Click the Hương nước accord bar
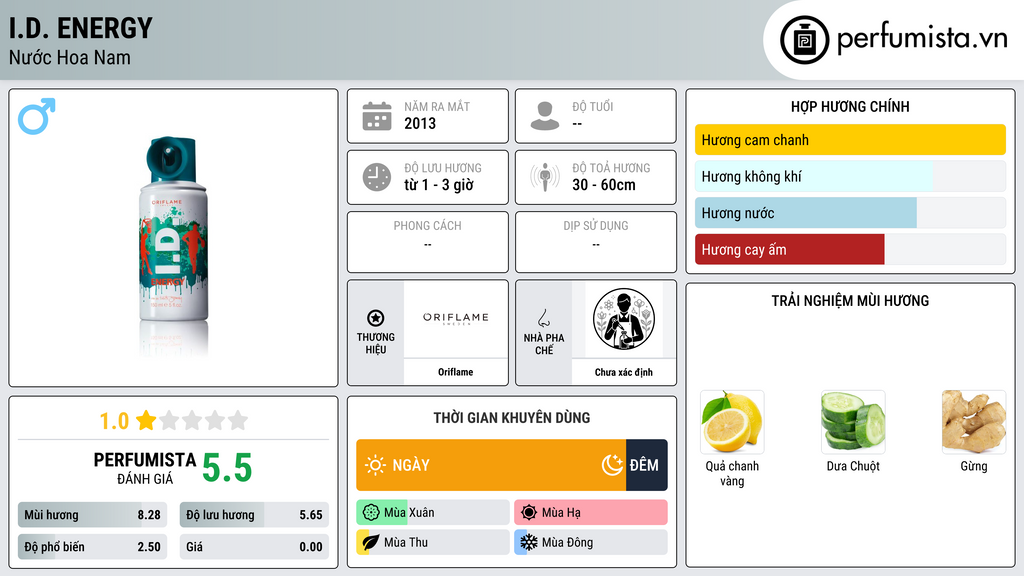 [x=850, y=213]
